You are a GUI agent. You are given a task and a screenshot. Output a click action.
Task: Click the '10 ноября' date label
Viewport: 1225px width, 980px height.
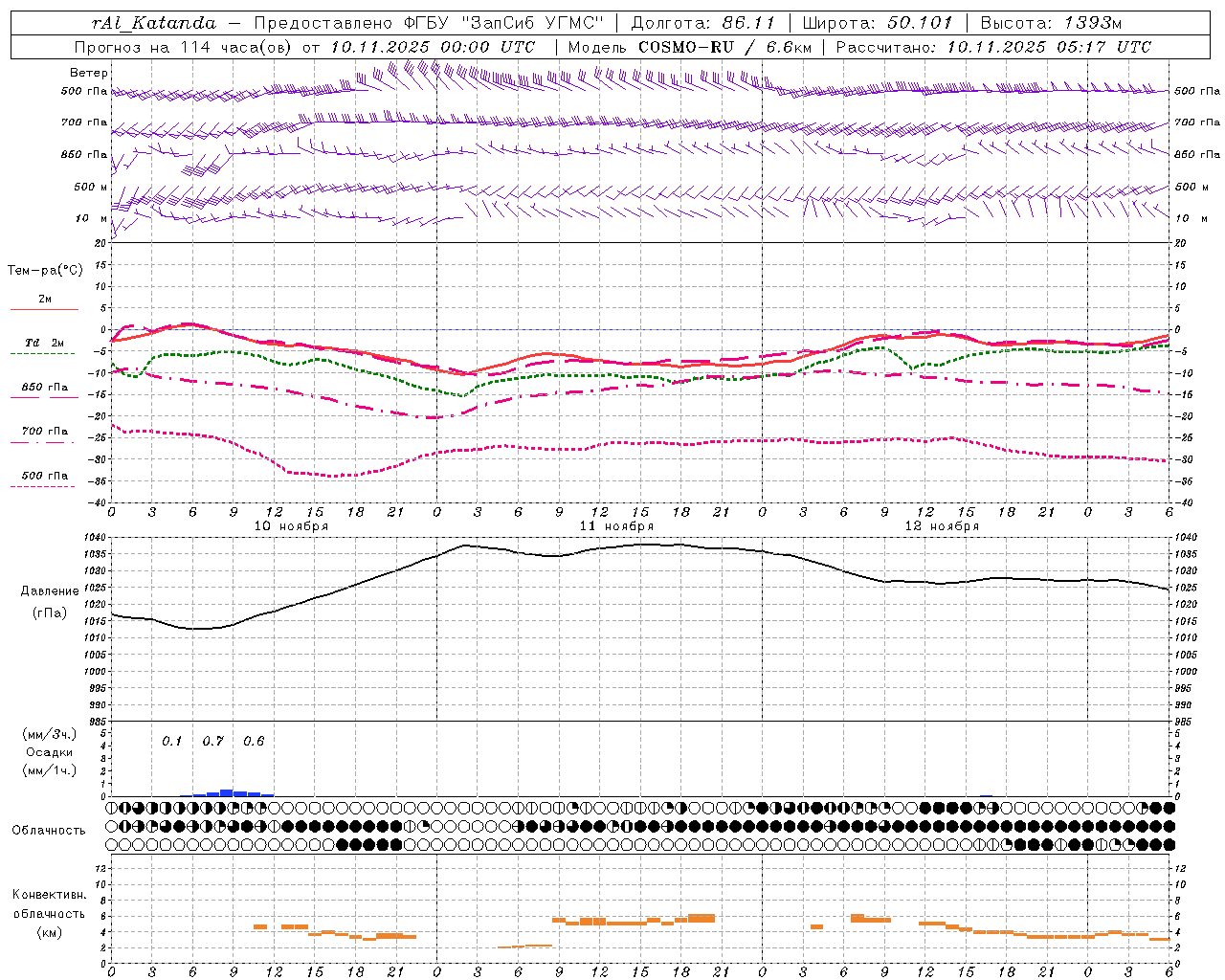[291, 526]
